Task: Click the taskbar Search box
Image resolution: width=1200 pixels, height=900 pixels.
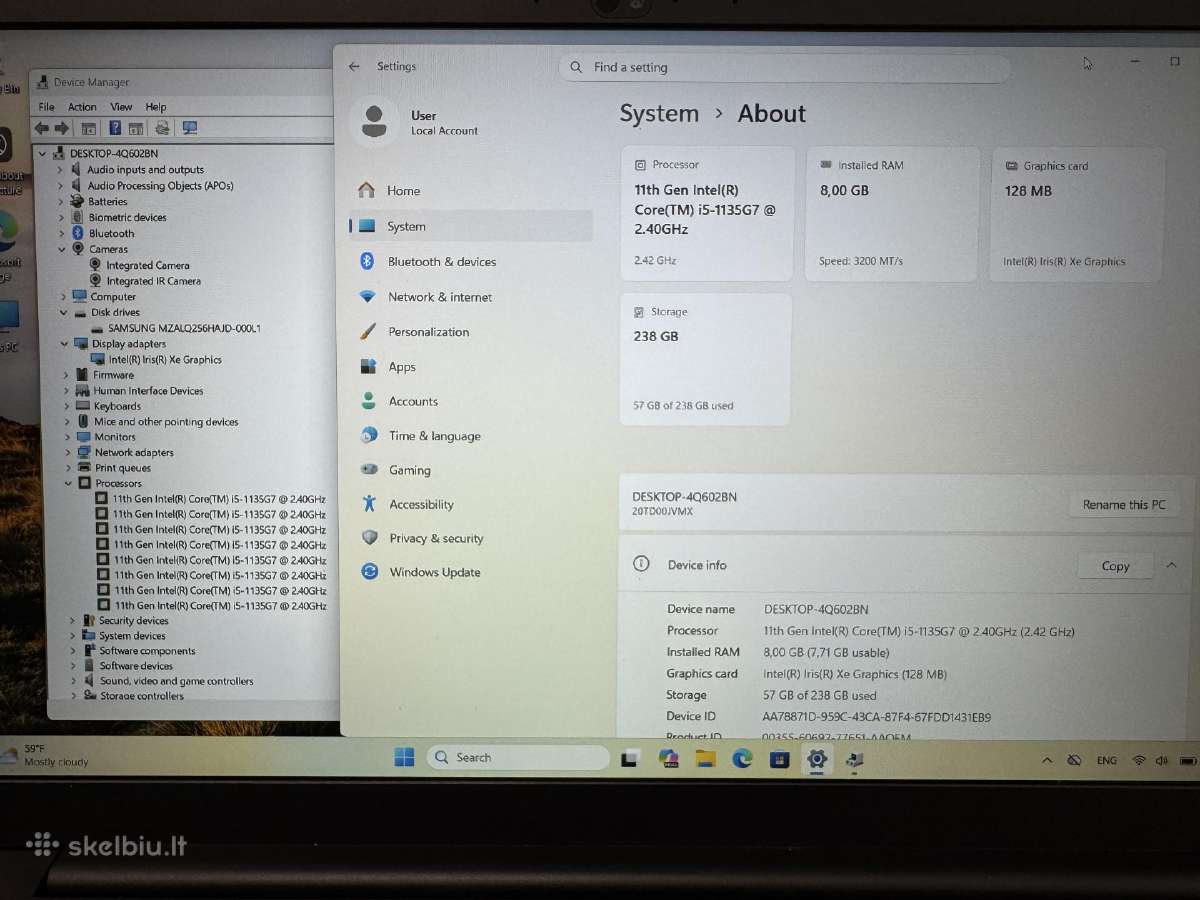Action: pos(518,758)
